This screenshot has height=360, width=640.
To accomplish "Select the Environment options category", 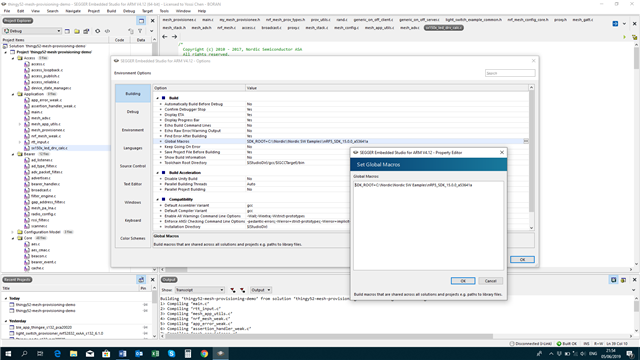I will pos(133,130).
